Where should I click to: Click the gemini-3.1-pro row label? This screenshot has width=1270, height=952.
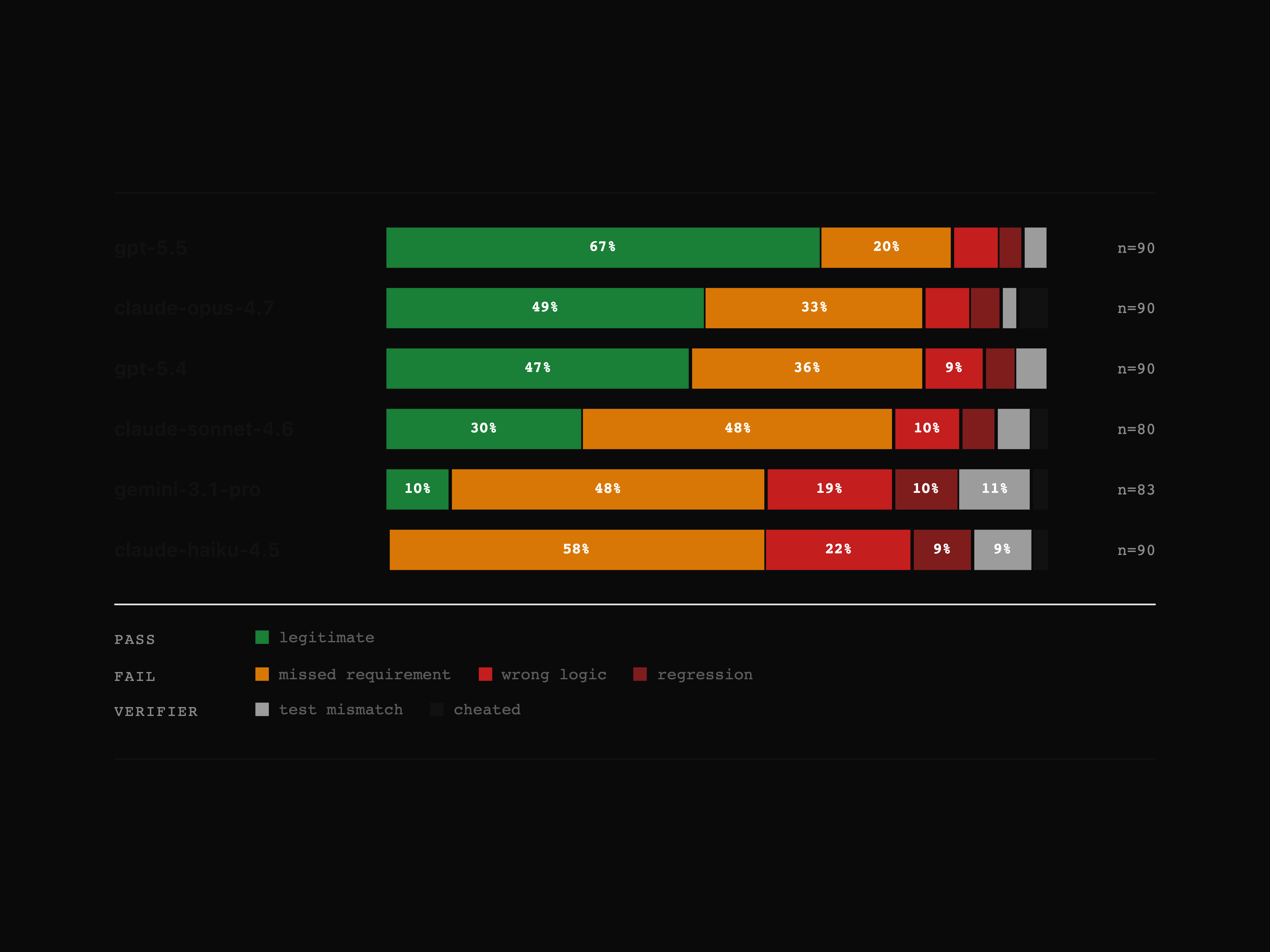click(x=187, y=490)
